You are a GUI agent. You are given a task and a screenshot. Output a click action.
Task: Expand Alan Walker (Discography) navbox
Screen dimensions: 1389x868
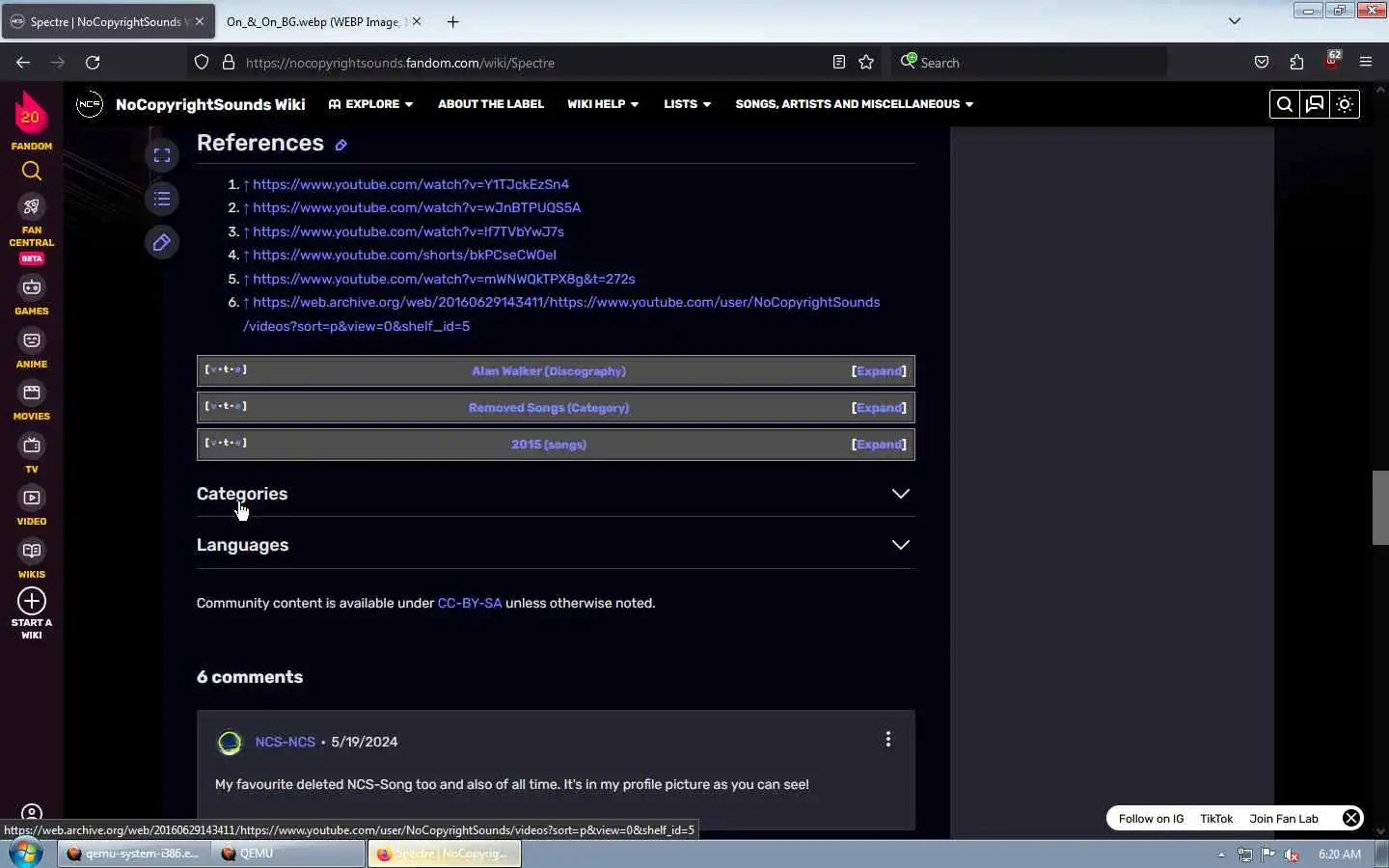coord(879,371)
